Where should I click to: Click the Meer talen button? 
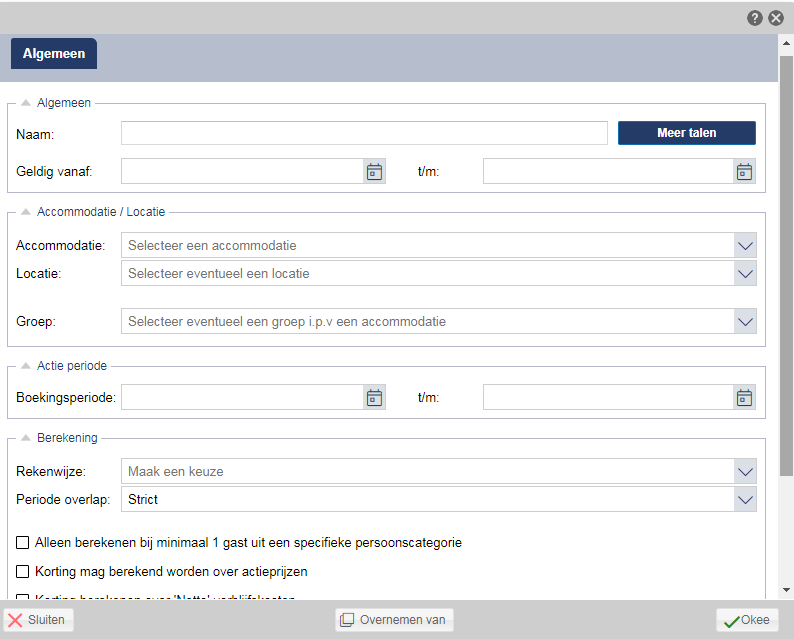(x=687, y=133)
